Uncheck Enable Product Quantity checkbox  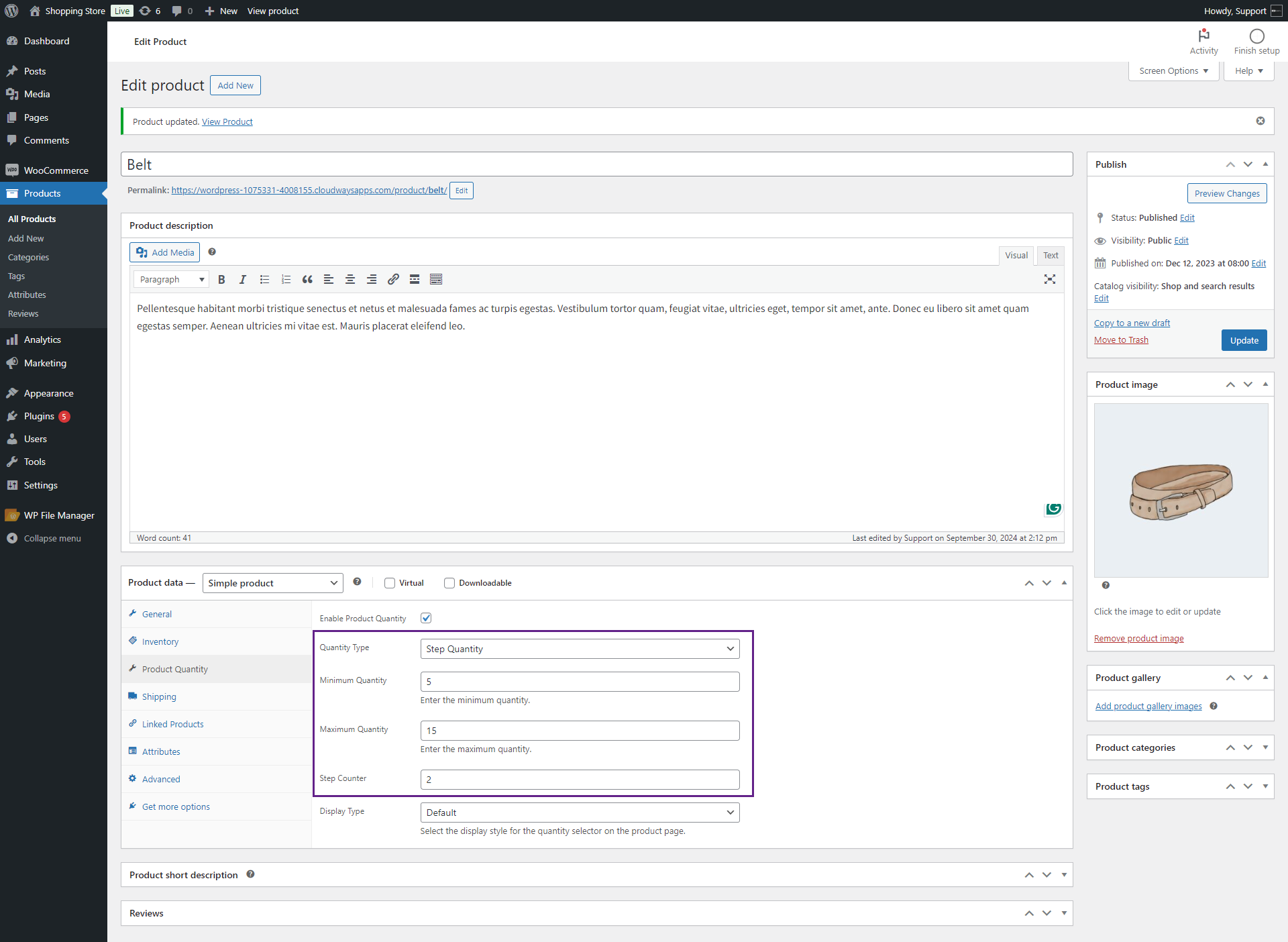click(426, 618)
